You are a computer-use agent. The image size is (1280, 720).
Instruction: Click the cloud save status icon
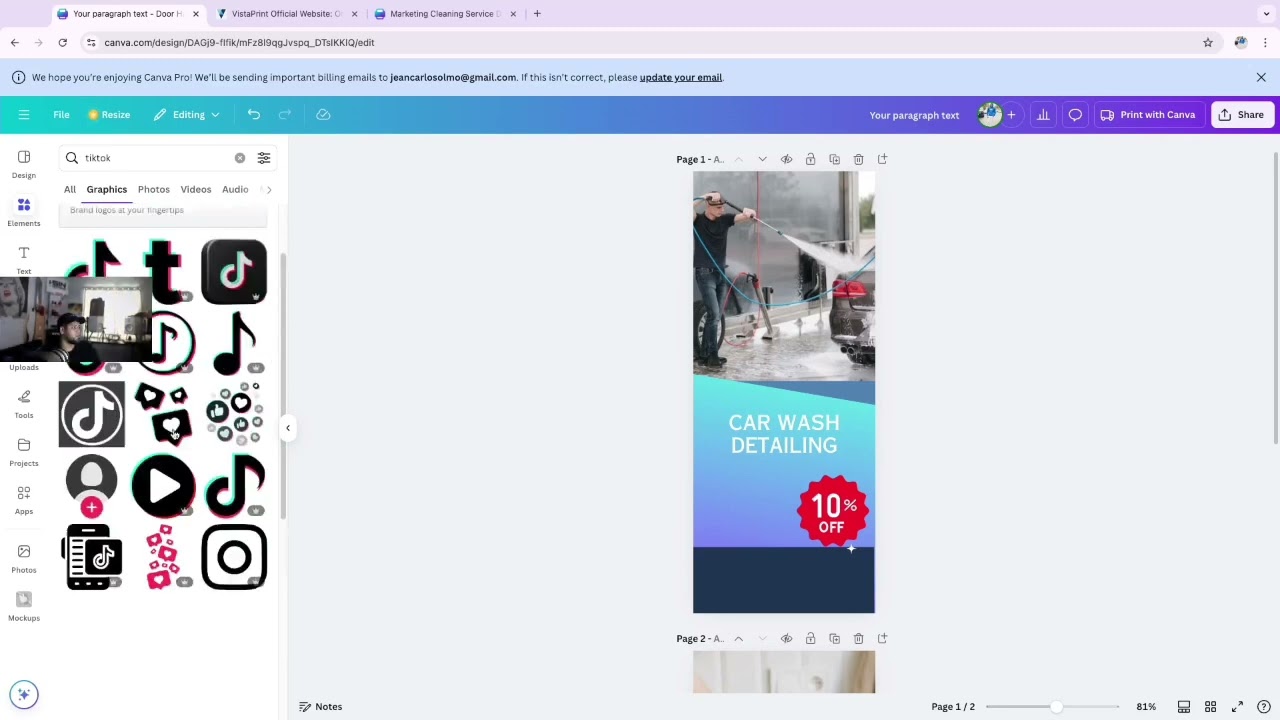(323, 114)
